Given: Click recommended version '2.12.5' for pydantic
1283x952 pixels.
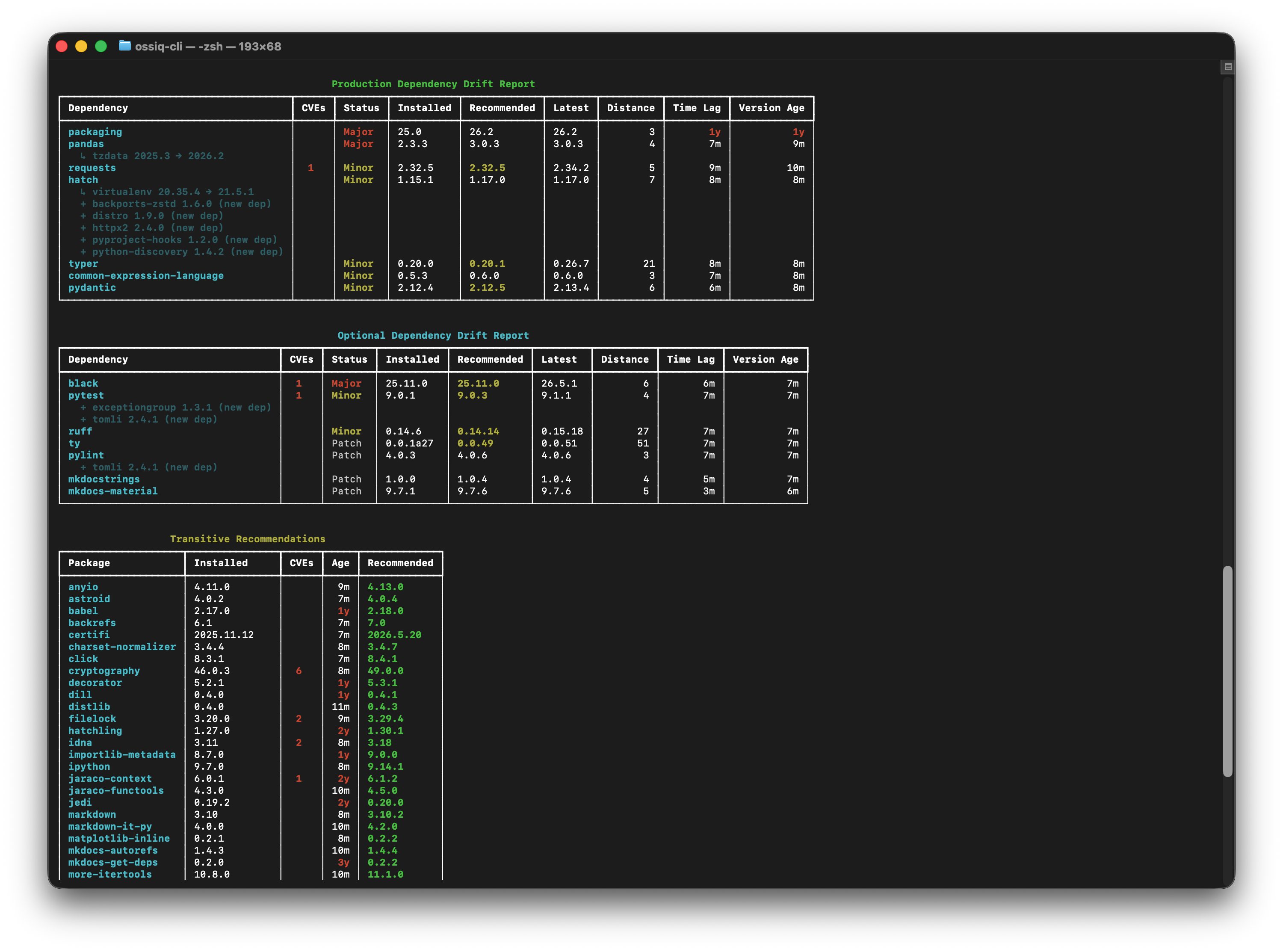Looking at the screenshot, I should coord(487,287).
